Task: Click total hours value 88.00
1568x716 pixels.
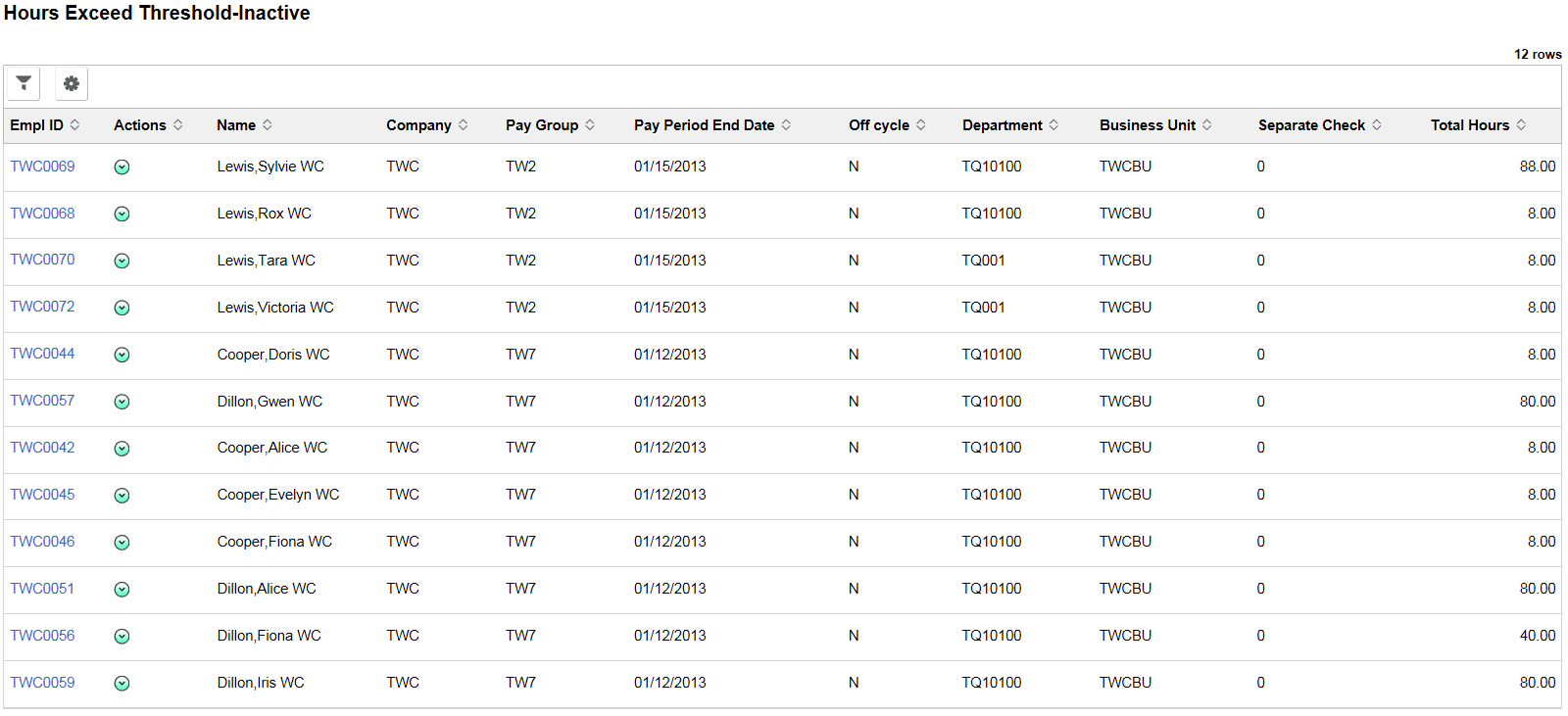Action: [1538, 167]
